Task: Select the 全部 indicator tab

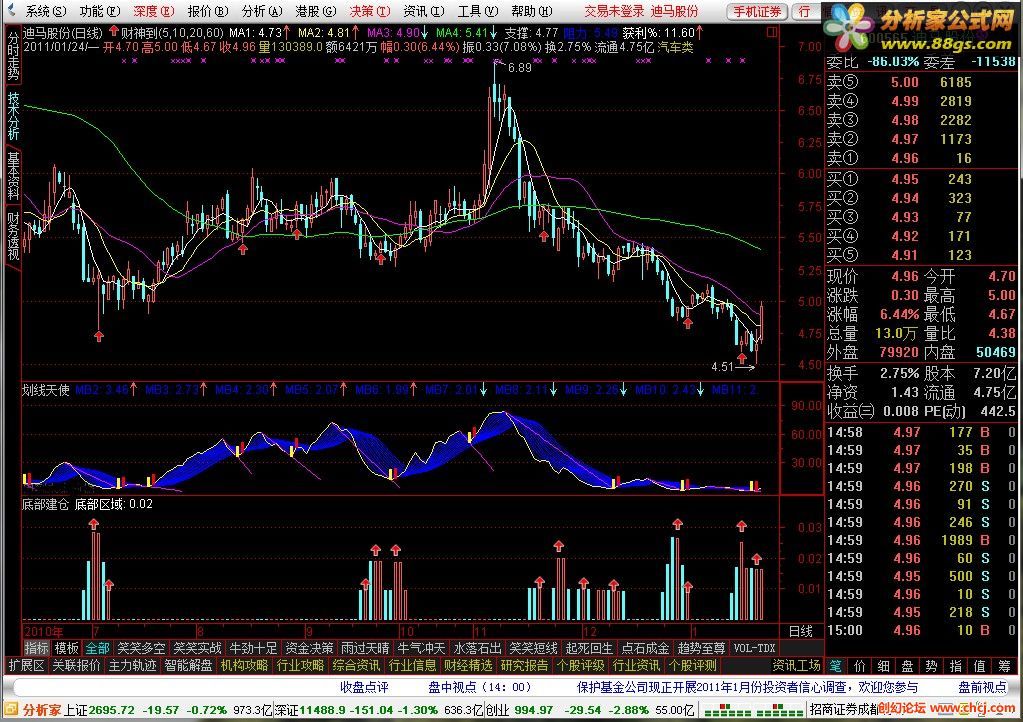Action: pos(97,648)
